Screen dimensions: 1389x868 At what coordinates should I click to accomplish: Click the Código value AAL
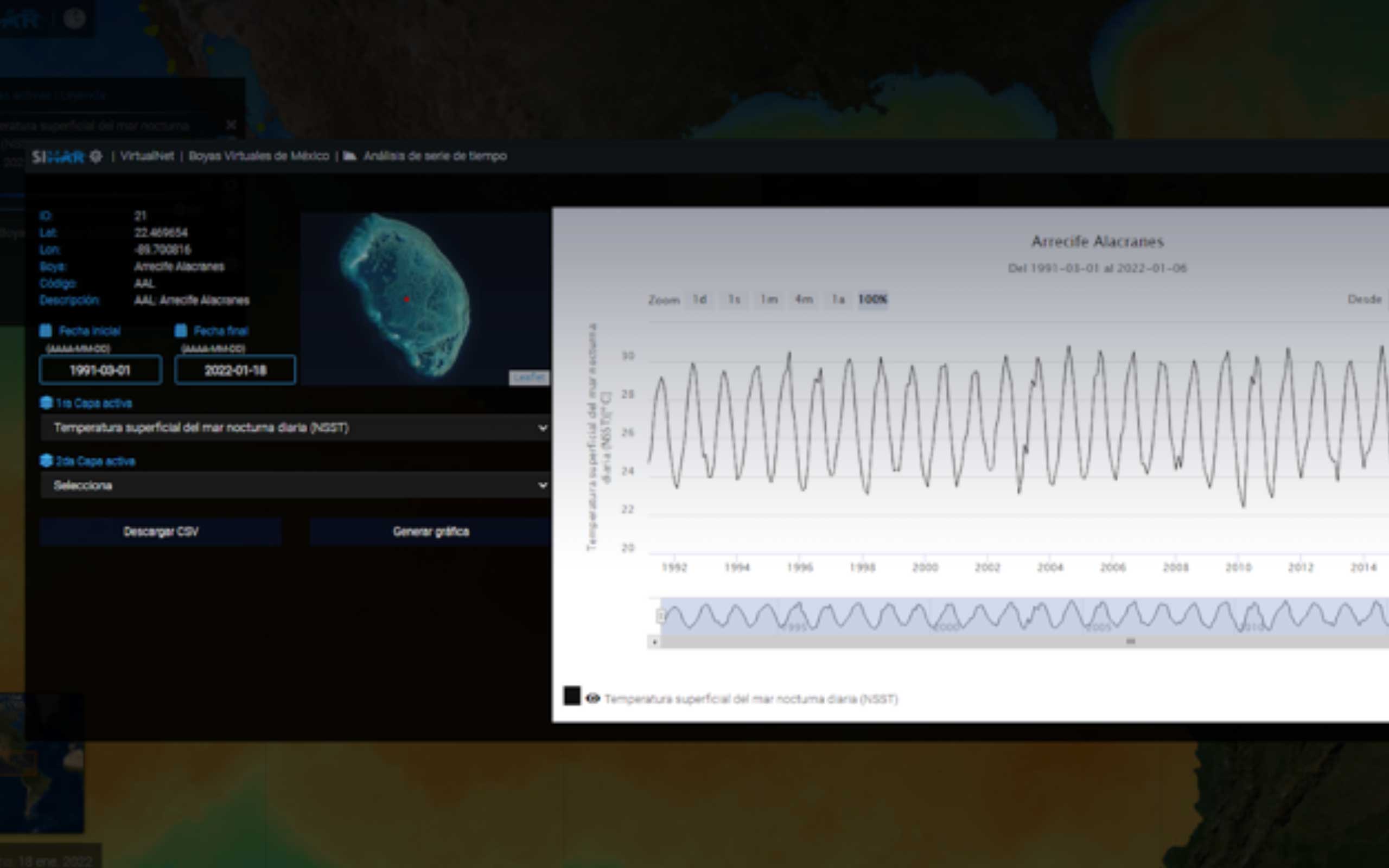[145, 284]
